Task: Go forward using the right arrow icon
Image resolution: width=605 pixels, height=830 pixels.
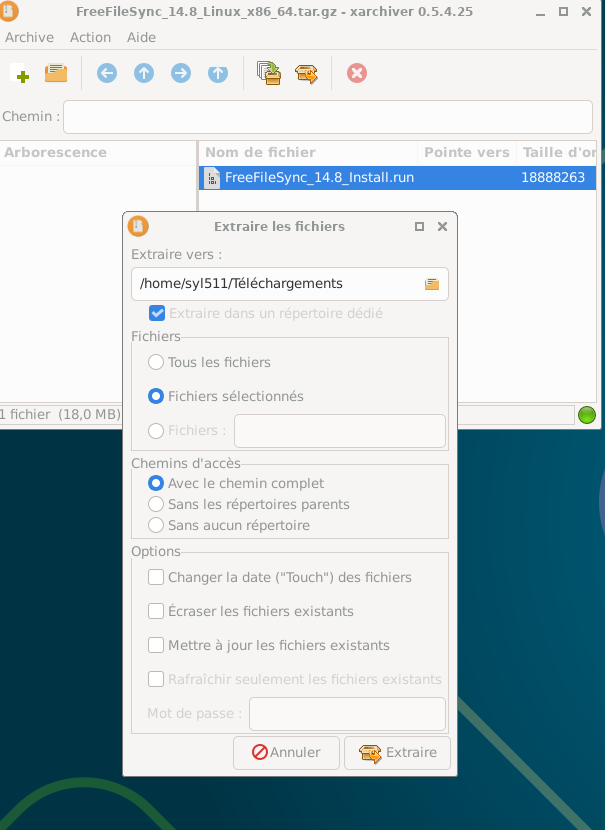Action: coord(181,73)
